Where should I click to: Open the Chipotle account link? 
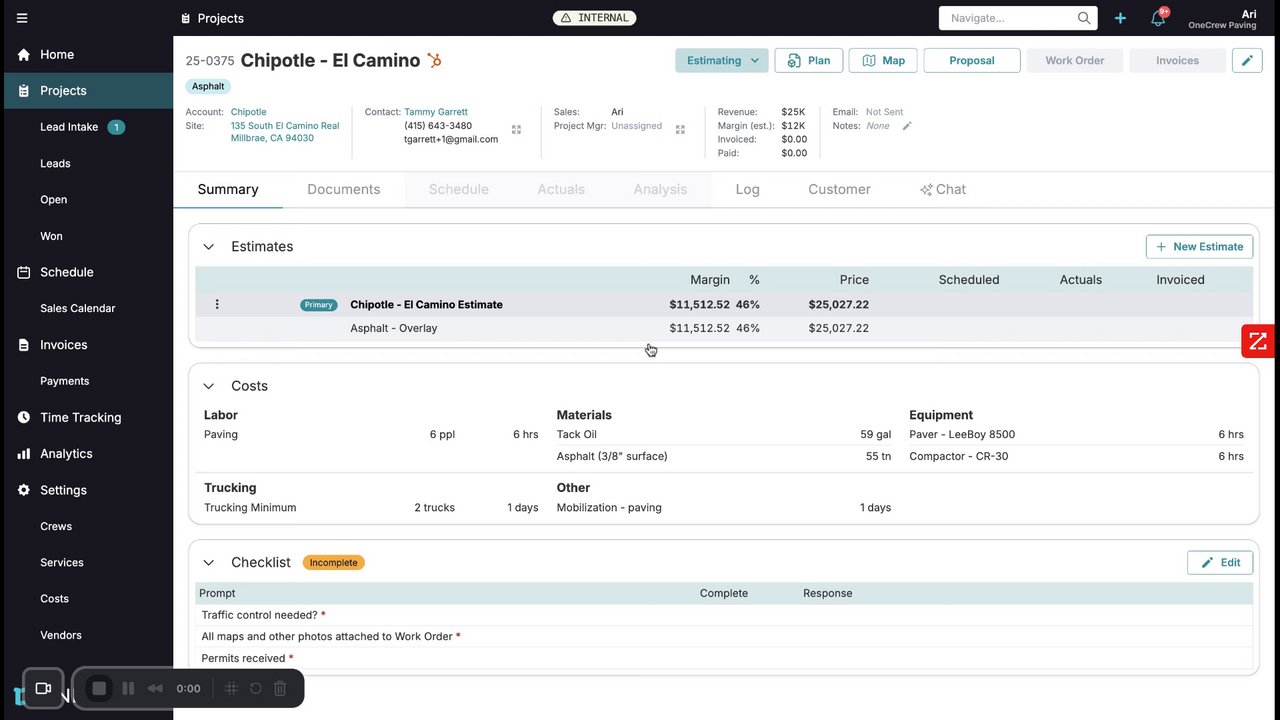tap(249, 112)
